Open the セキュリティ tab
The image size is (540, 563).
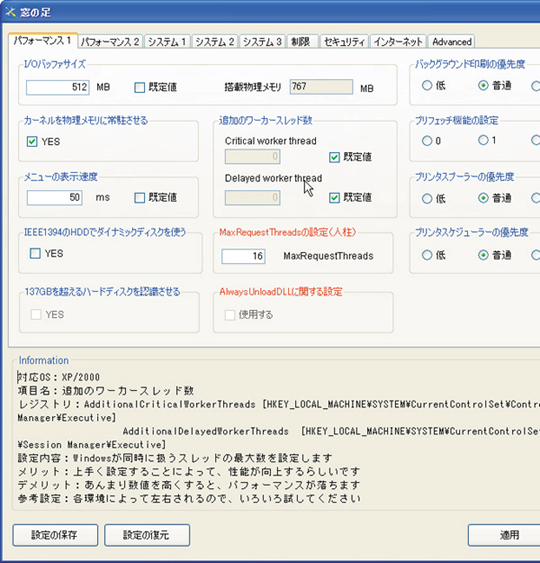point(344,42)
